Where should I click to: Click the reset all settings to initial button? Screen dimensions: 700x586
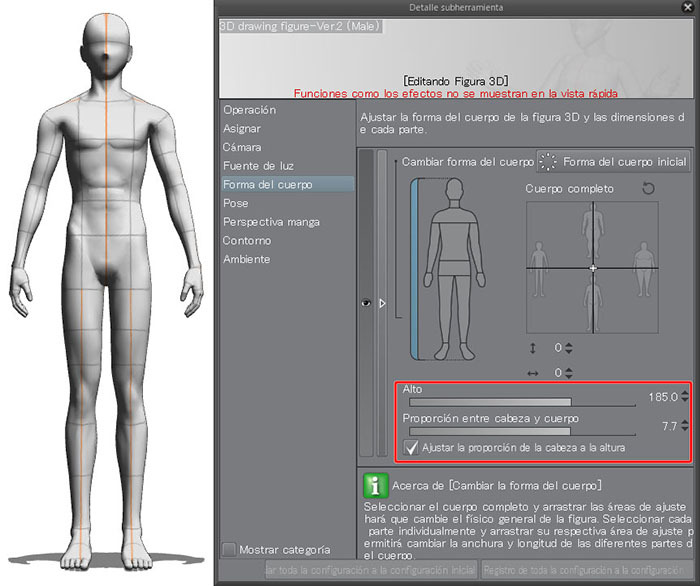371,570
